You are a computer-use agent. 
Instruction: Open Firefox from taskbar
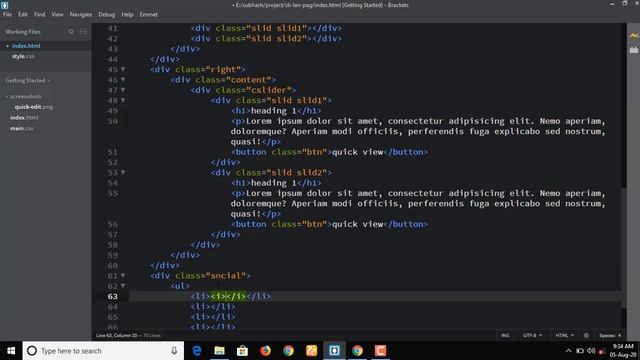tap(265, 351)
